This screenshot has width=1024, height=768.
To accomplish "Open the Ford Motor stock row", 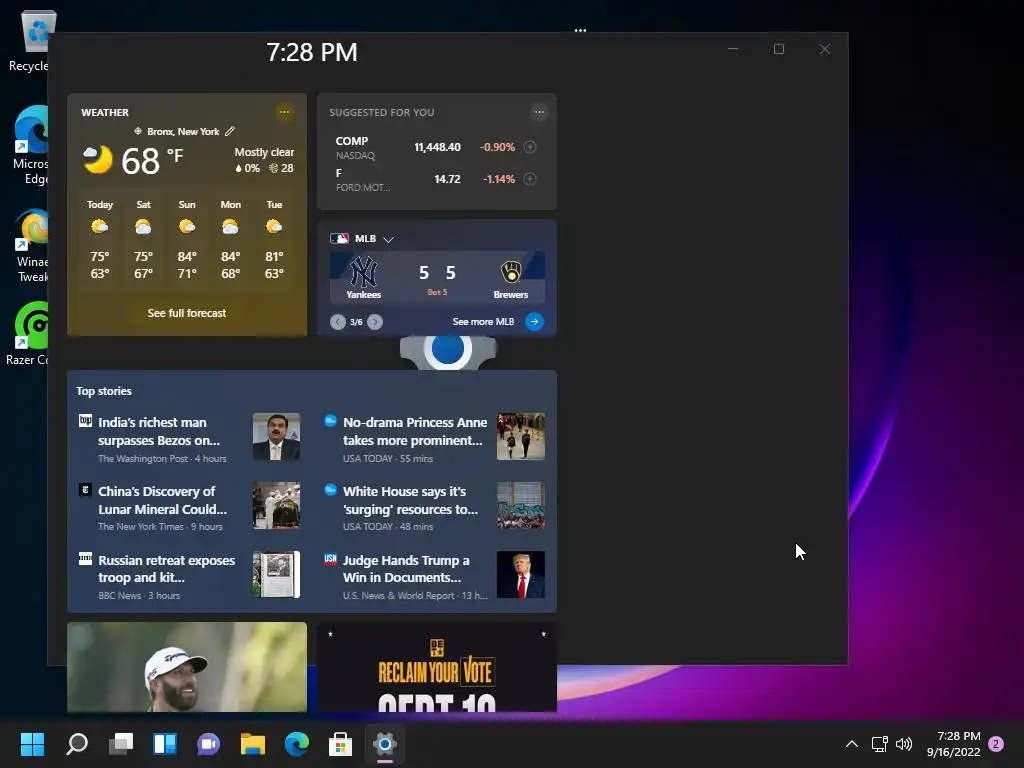I will click(436, 180).
